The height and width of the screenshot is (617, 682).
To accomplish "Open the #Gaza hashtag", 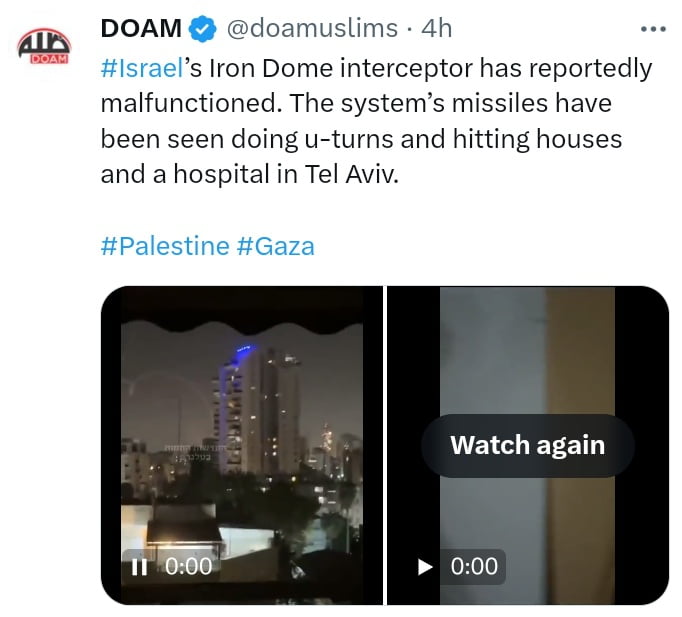I will [276, 245].
